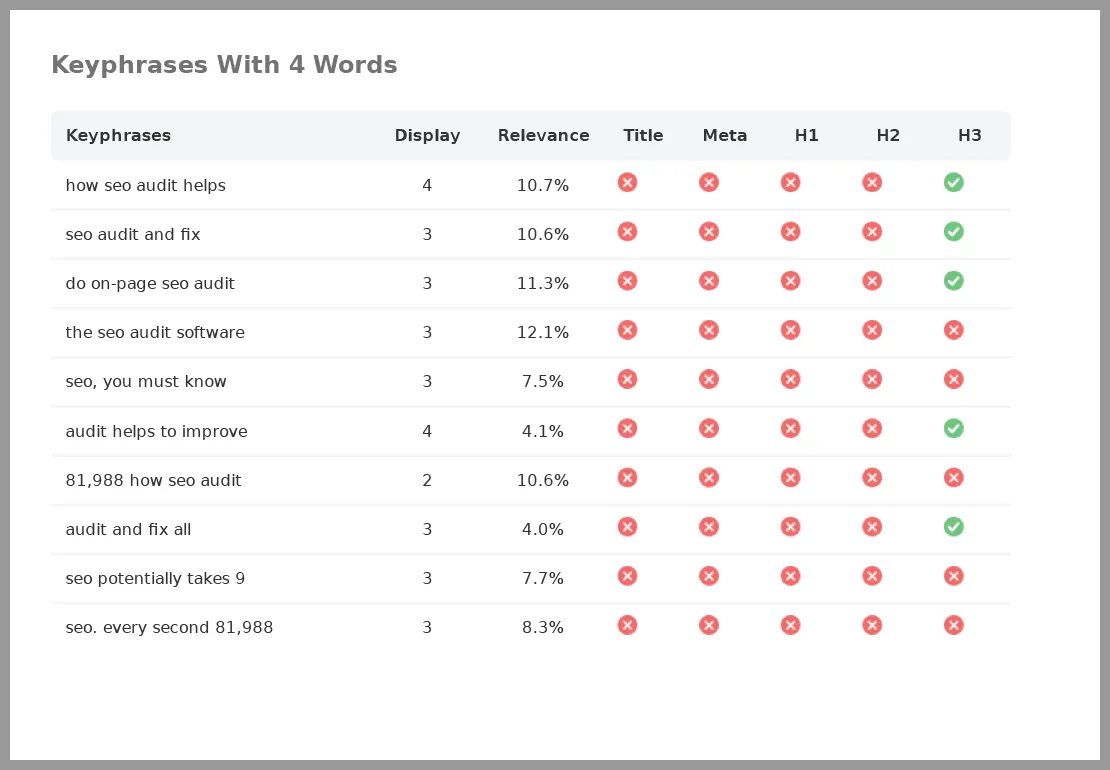Click the Meta cross for '81,988 how seo audit'
Viewport: 1110px width, 770px height.
point(709,478)
